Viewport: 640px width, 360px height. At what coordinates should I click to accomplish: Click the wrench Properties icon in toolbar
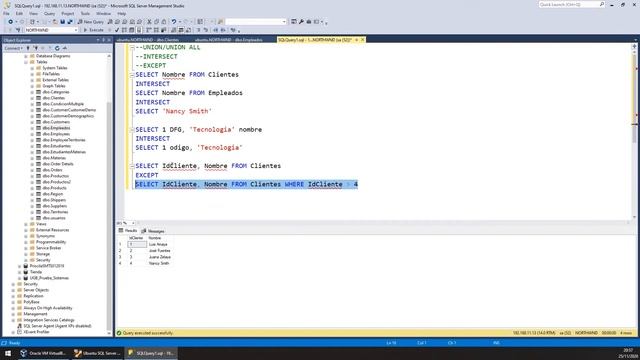(x=301, y=22)
